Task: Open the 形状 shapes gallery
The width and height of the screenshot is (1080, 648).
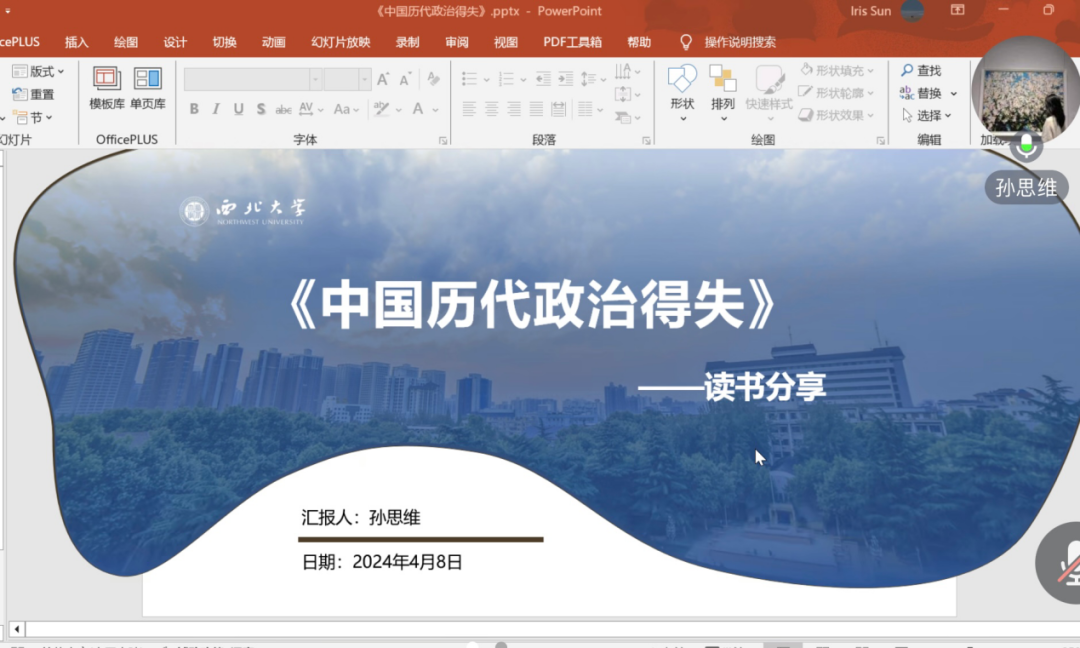Action: [682, 86]
